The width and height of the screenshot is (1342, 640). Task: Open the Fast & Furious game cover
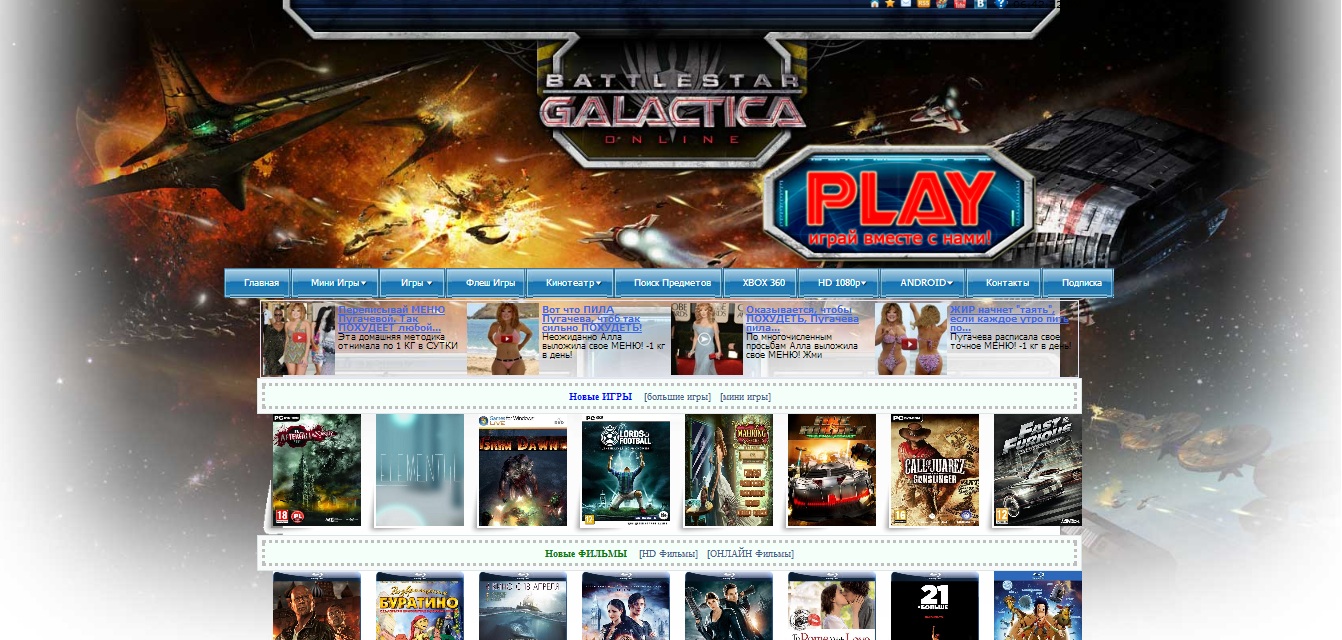pos(1038,470)
